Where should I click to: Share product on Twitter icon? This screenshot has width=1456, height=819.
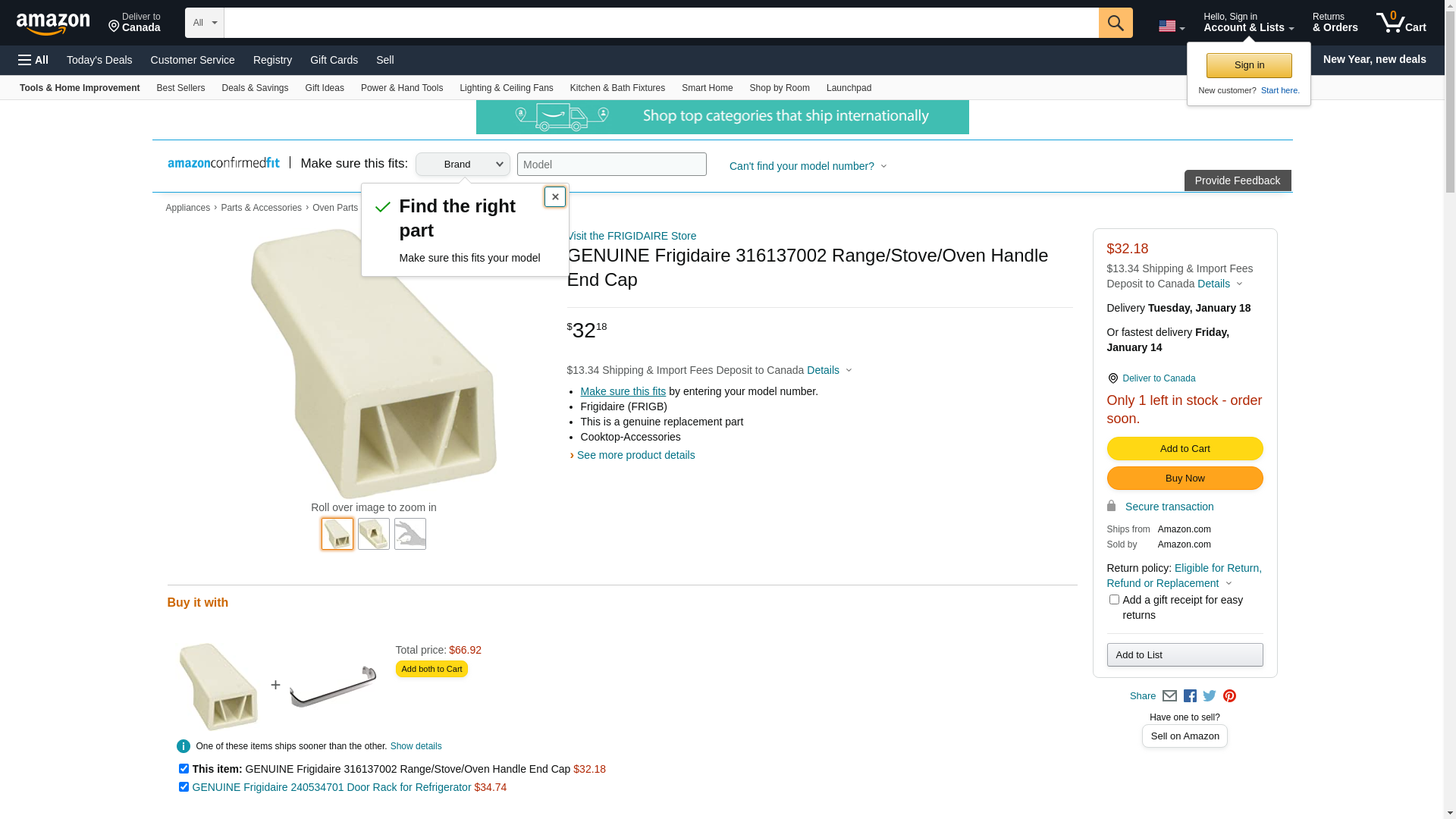click(1210, 696)
